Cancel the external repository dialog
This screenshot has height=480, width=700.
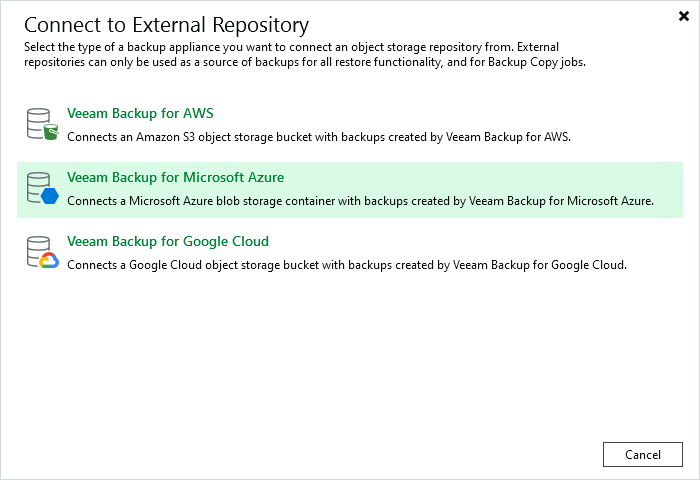click(642, 455)
